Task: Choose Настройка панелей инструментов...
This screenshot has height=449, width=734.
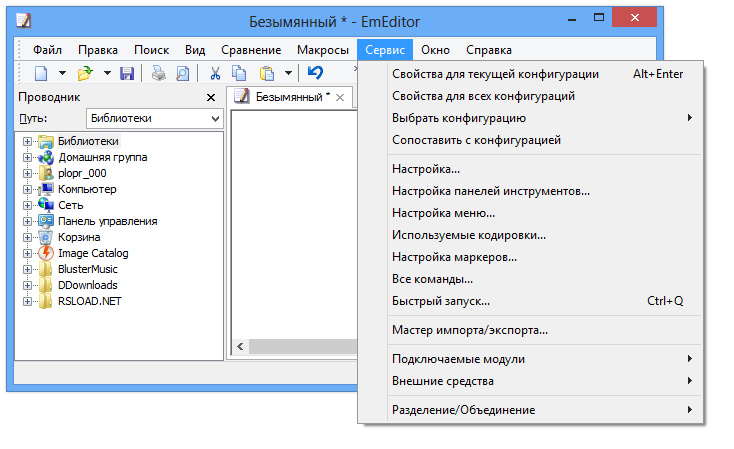Action: tap(531, 191)
